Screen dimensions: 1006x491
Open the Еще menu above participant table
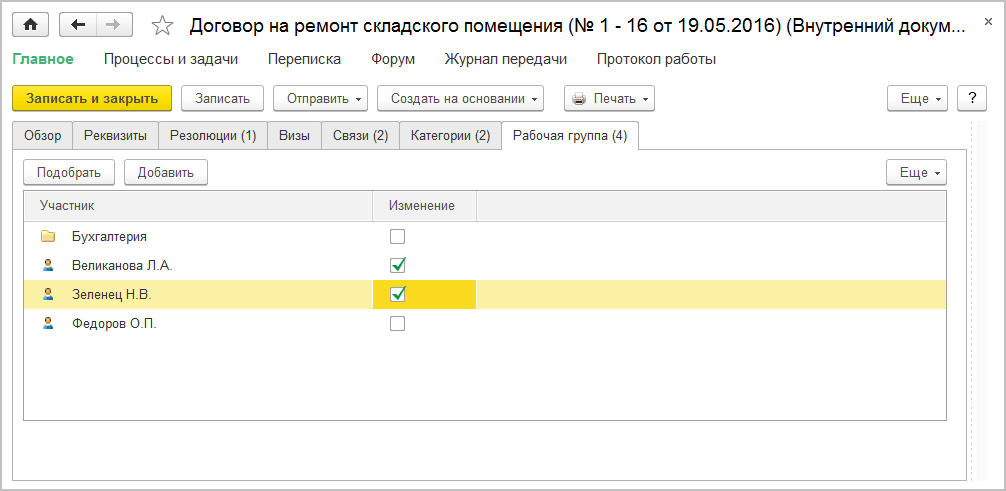[x=915, y=172]
